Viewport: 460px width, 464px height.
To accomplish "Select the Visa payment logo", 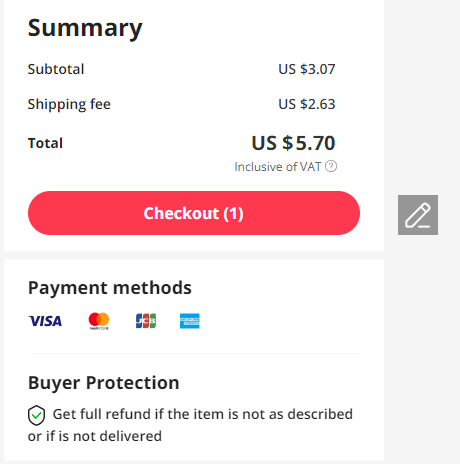I will (45, 321).
